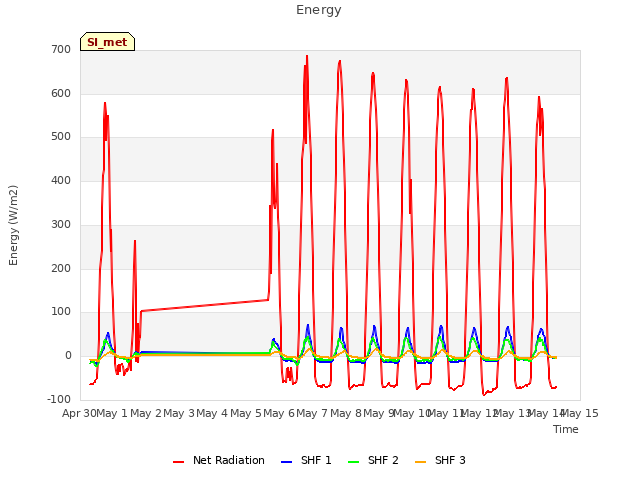Click the 700 y-axis tick value
This screenshot has height=480, width=640.
coord(61,50)
